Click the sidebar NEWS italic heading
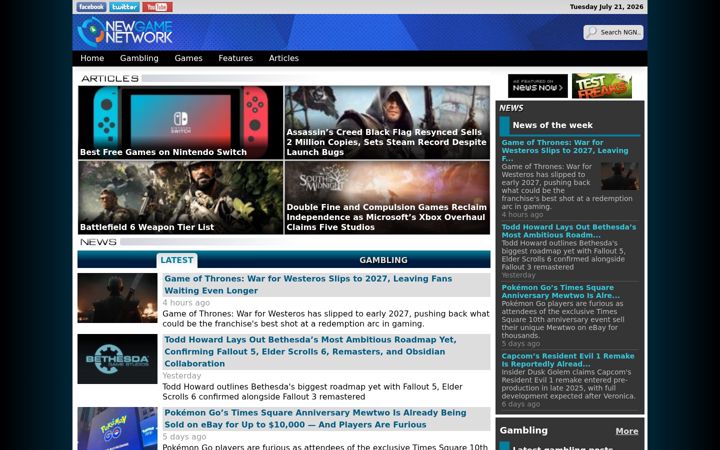The width and height of the screenshot is (720, 450). [511, 108]
